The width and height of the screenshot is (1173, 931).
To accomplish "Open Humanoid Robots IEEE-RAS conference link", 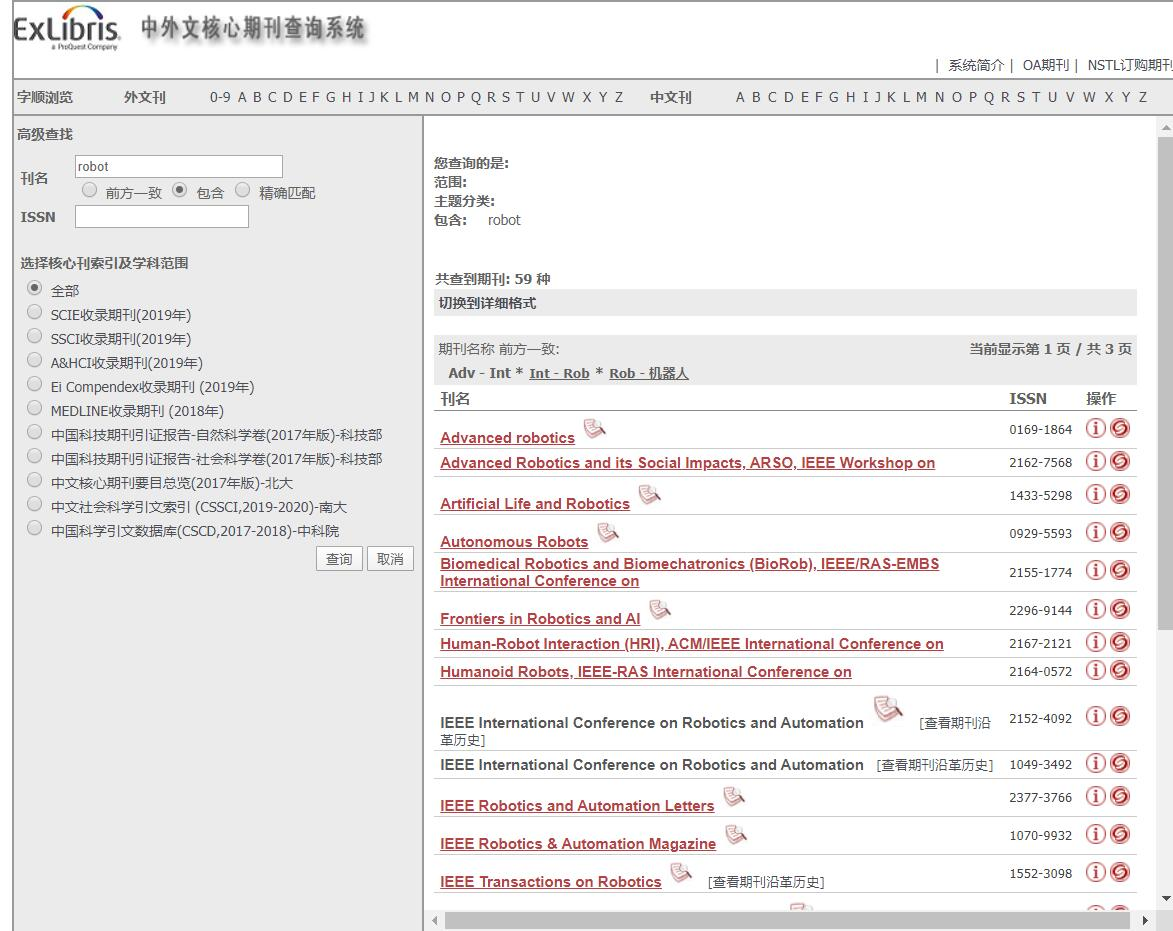I will pos(646,672).
